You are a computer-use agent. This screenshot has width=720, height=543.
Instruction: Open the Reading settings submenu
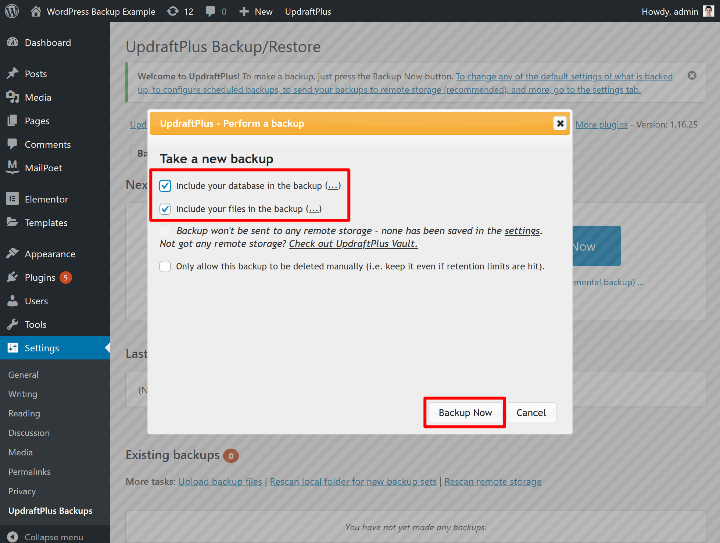point(24,414)
